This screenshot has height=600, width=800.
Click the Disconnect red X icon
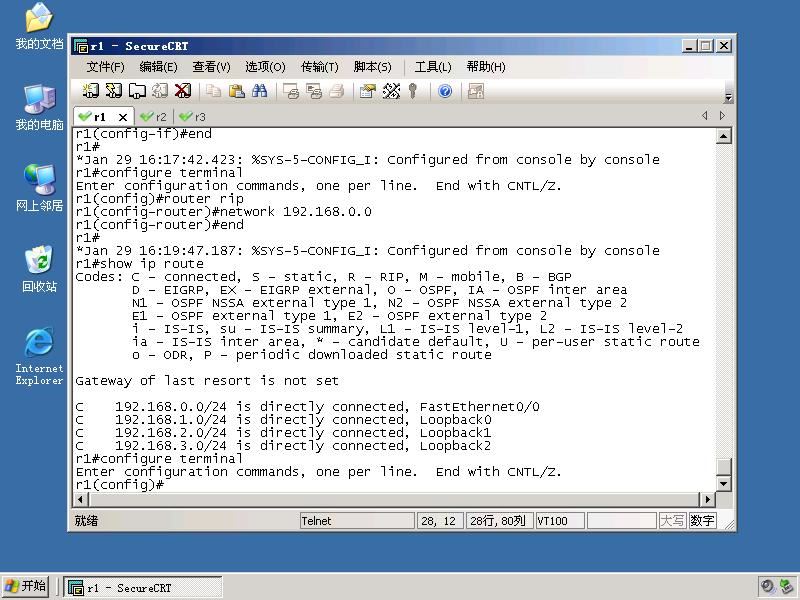(x=183, y=91)
